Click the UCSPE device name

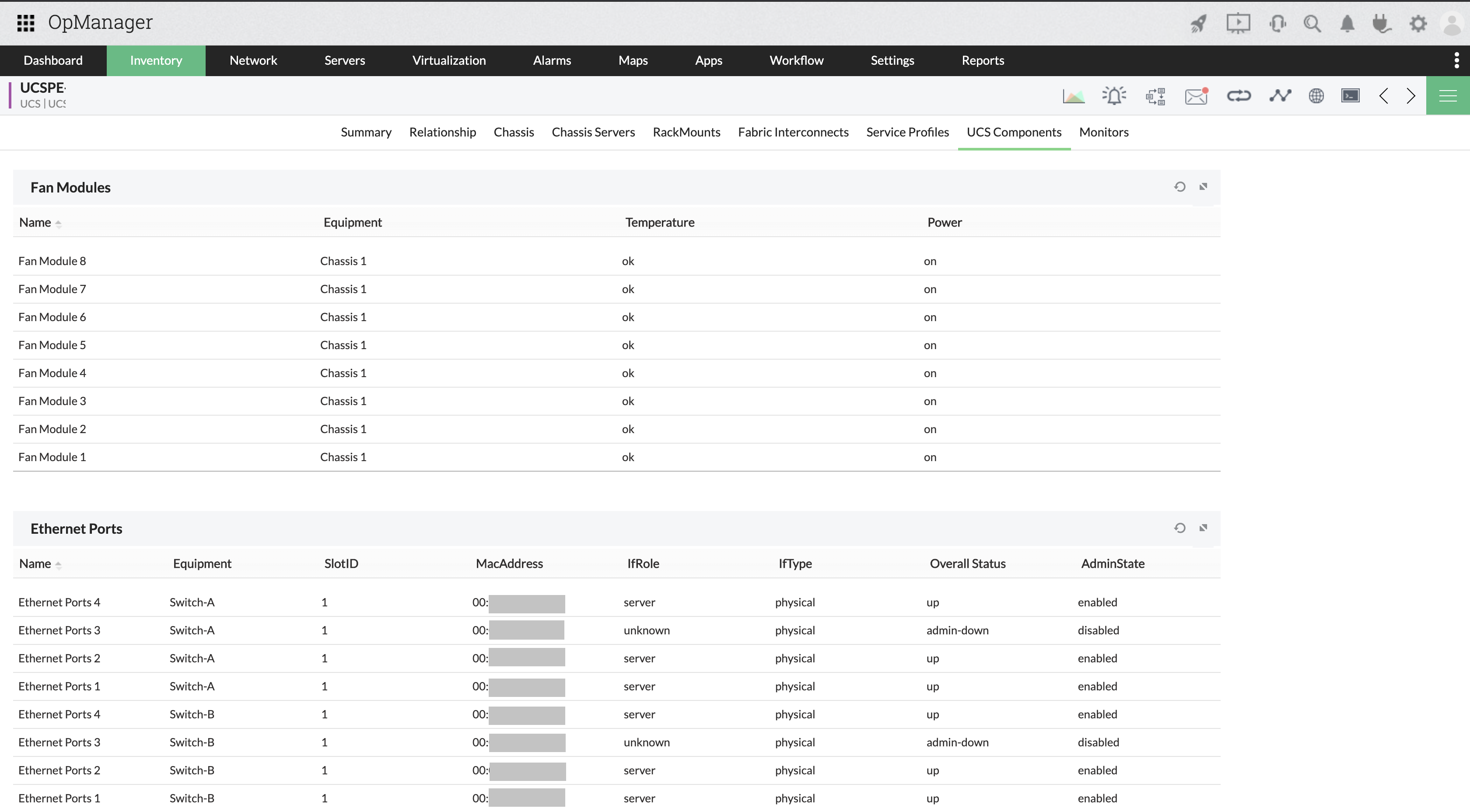43,87
